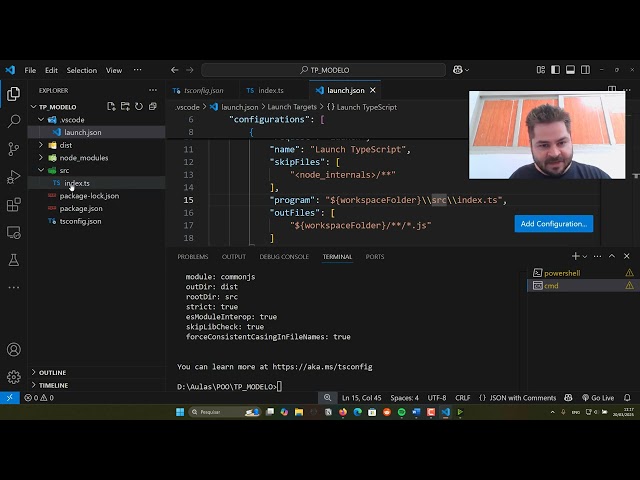Open notifications bell in status bar
640x480 pixels.
pos(627,398)
